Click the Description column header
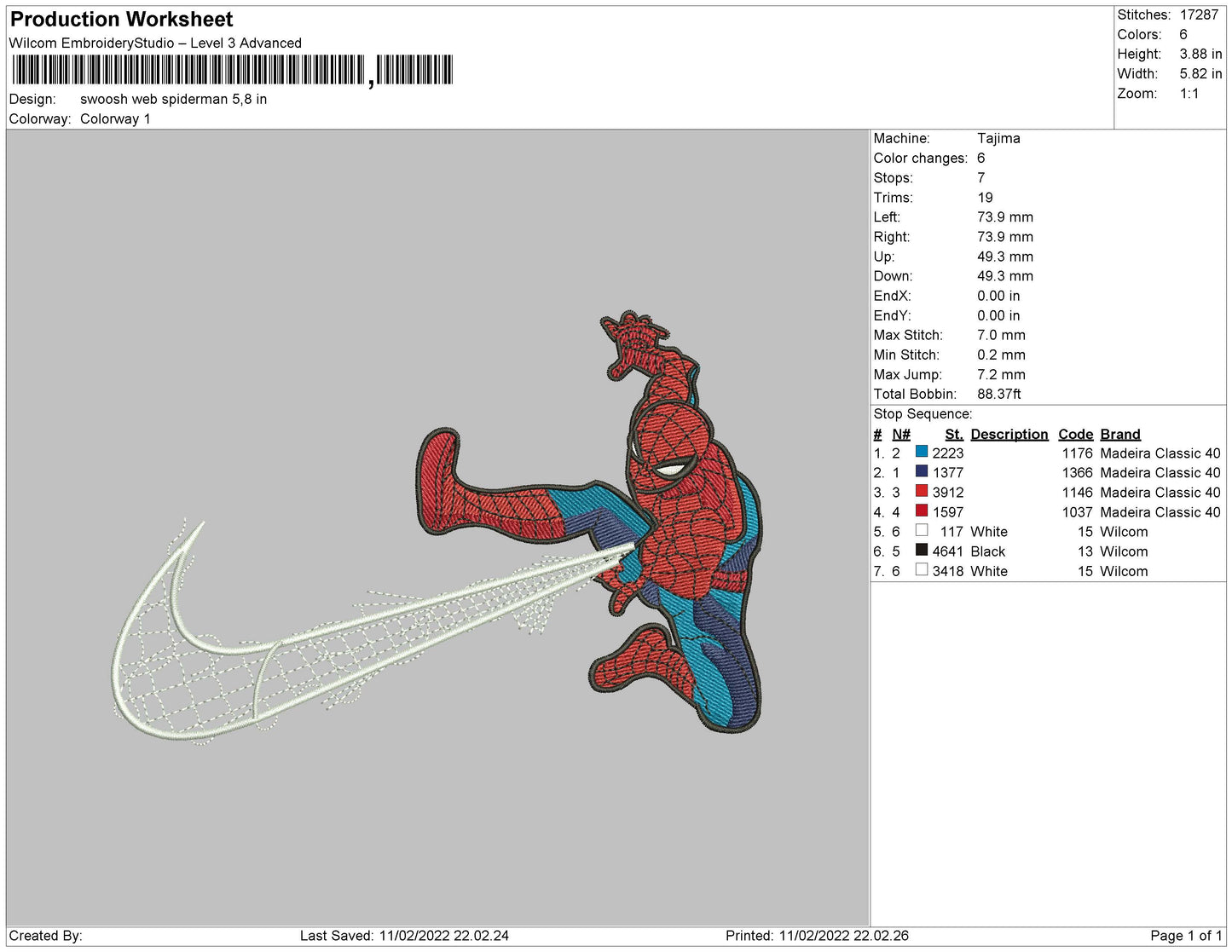 [1009, 434]
